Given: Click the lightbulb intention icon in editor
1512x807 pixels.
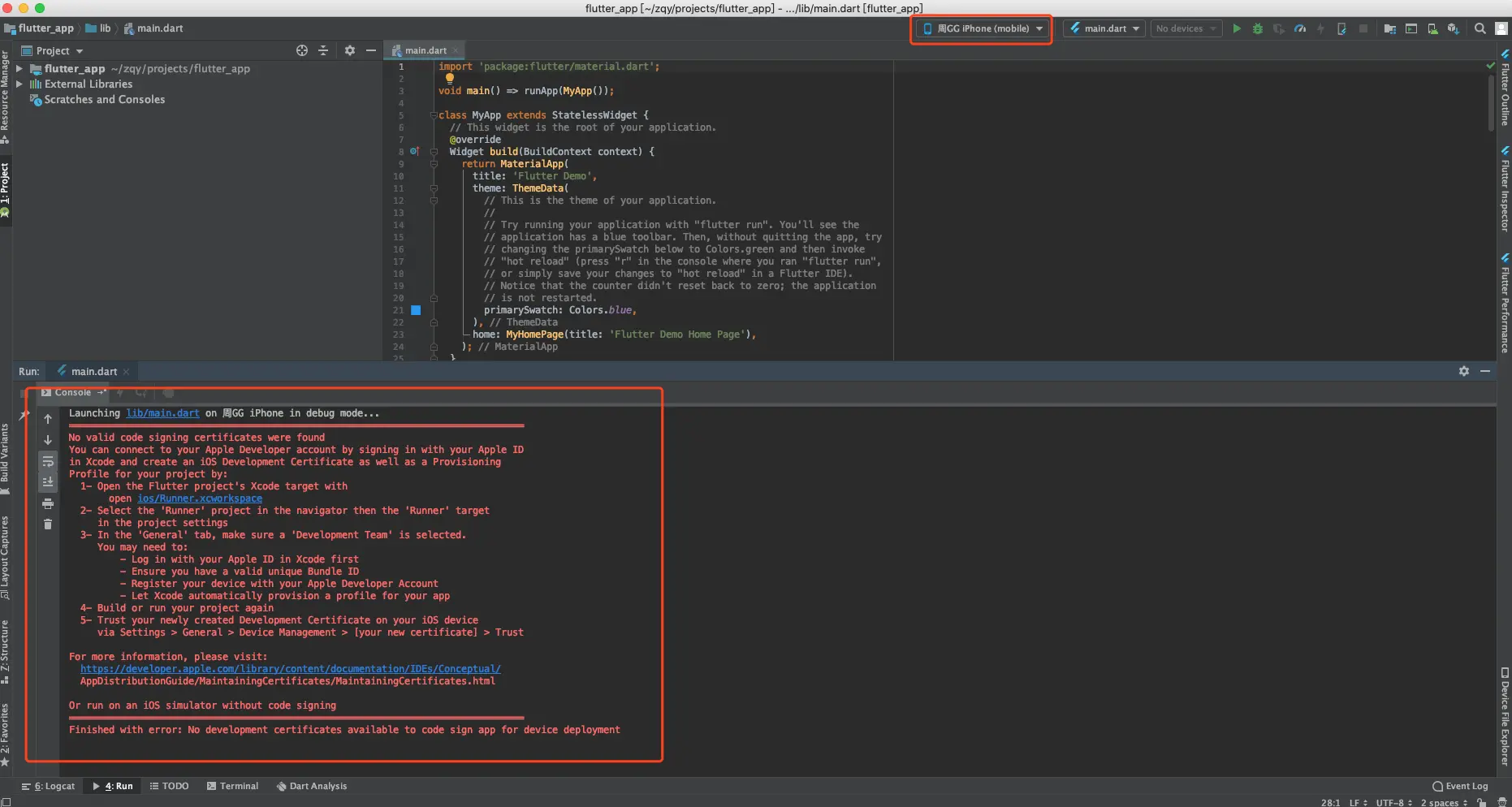Looking at the screenshot, I should click(x=450, y=79).
